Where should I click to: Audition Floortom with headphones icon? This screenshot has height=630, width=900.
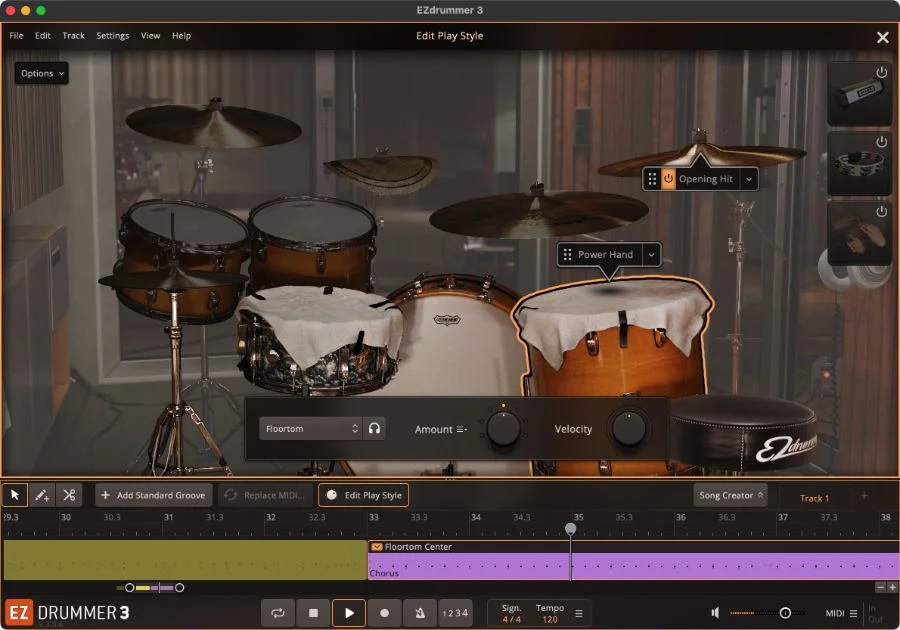click(x=374, y=429)
